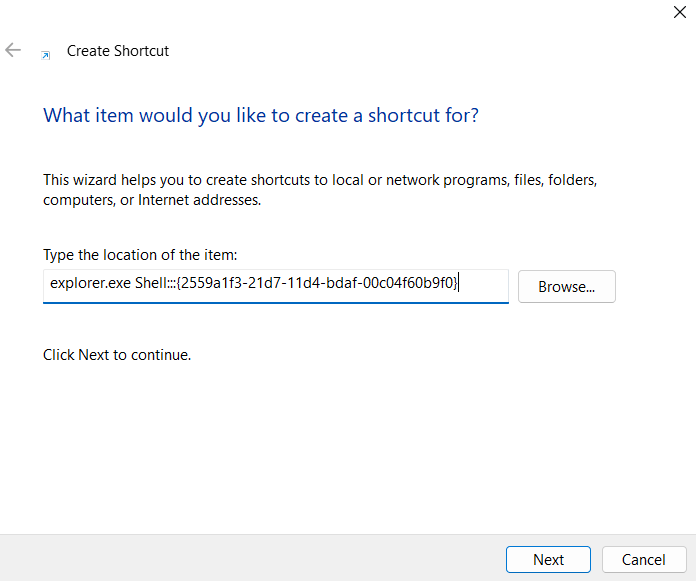Viewport: 696px width, 581px height.
Task: Click Next to continue the wizard
Action: [x=548, y=560]
